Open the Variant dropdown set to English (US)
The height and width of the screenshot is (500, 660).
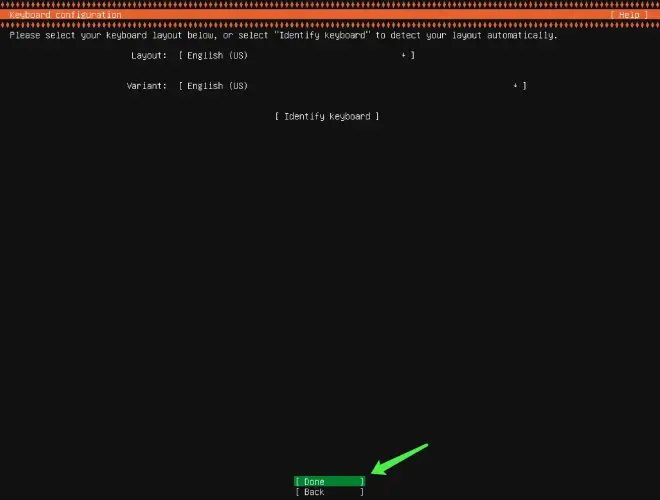point(352,86)
